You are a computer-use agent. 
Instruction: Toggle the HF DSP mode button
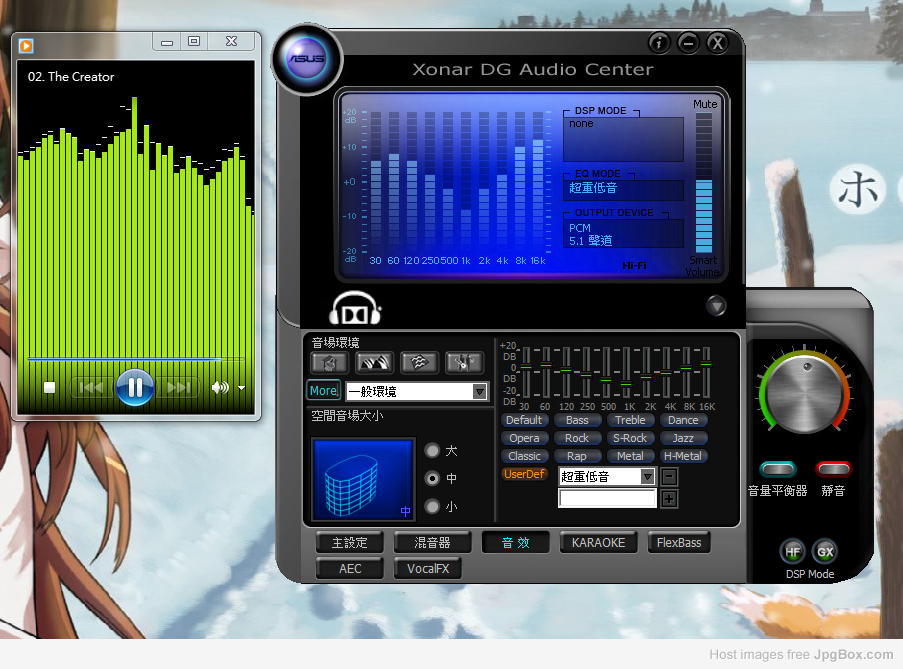click(x=792, y=551)
